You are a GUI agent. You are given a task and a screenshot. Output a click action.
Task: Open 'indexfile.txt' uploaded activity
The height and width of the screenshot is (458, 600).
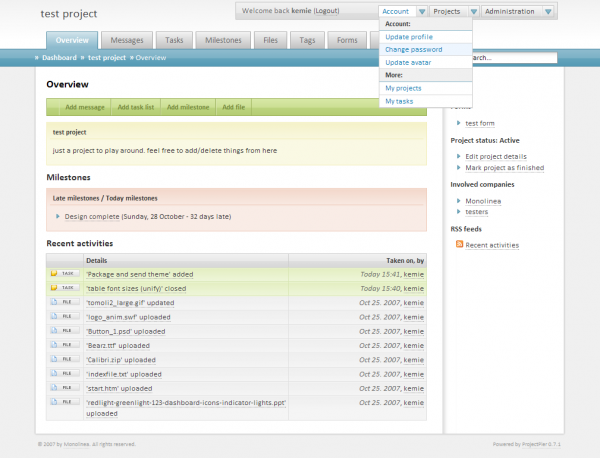124,374
